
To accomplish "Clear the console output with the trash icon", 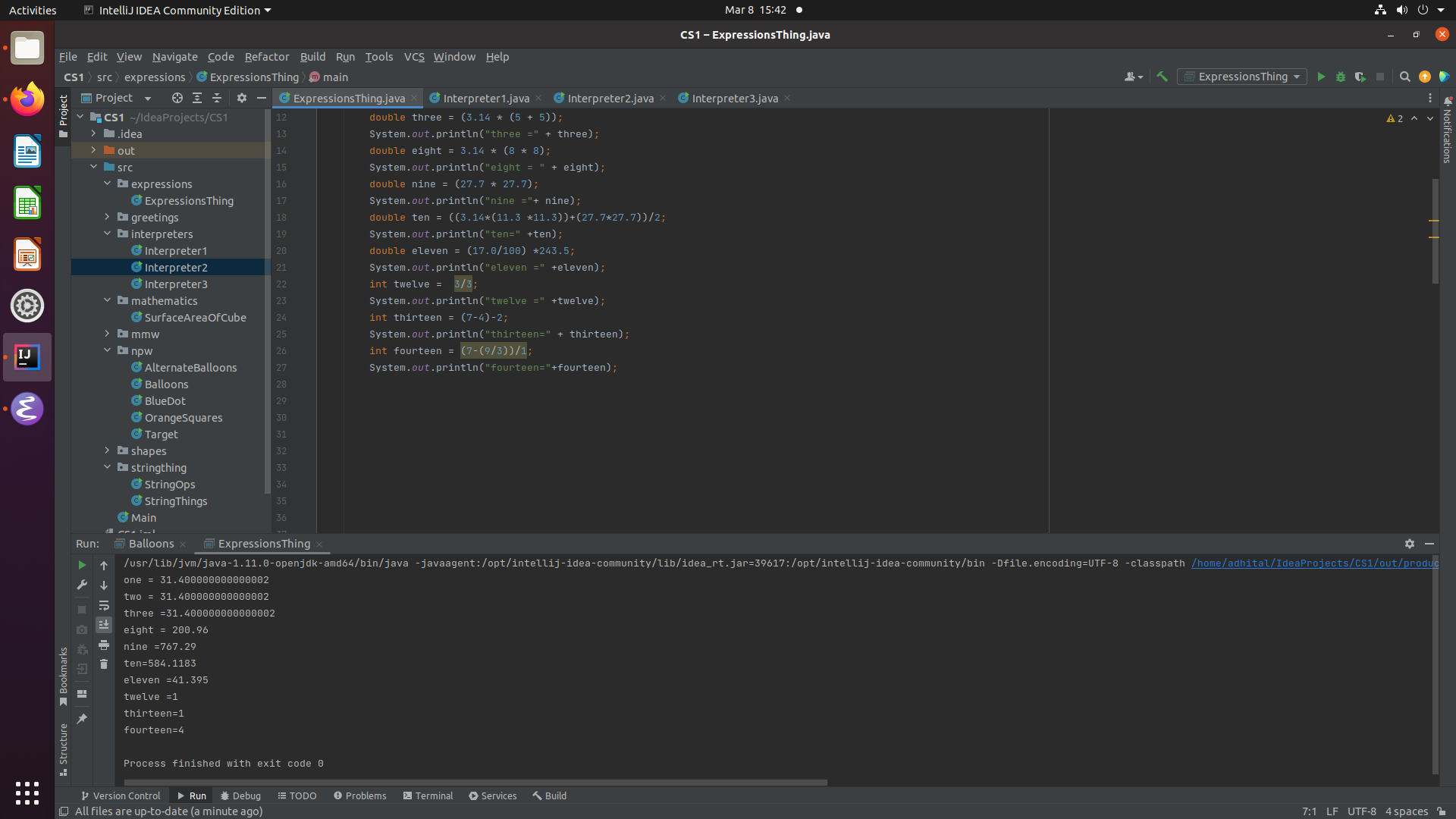I will [104, 664].
